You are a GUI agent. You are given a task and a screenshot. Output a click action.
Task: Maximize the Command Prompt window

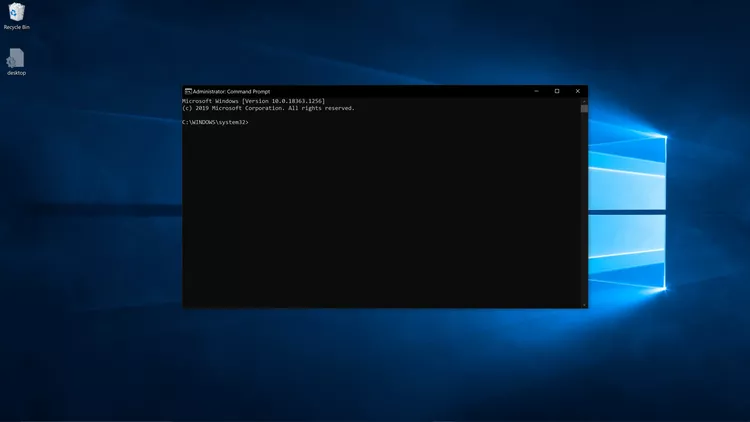[557, 91]
